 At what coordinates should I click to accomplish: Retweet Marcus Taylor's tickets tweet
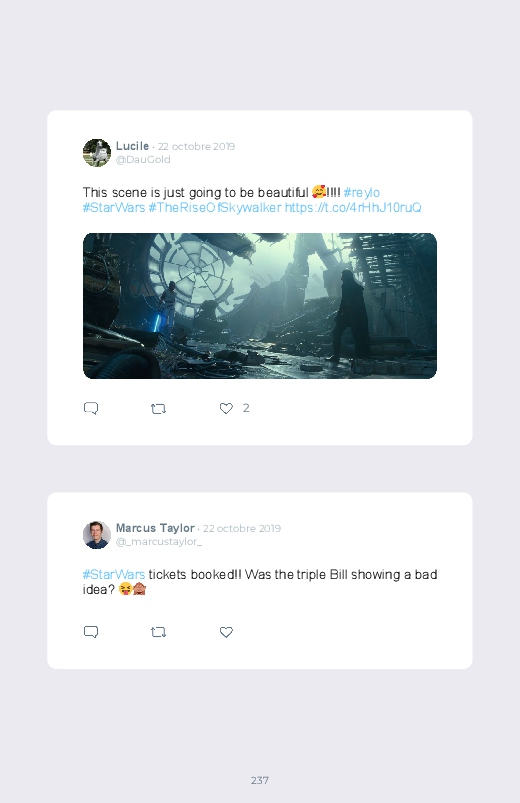(158, 632)
